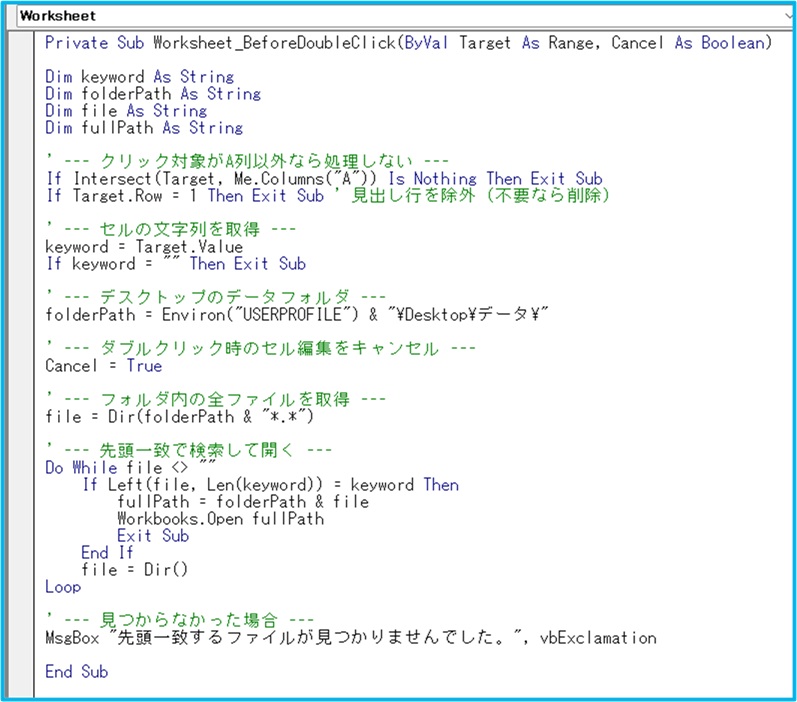Screen dimensions: 797x702
Task: Click the file = Dir() line
Action: coord(135,570)
